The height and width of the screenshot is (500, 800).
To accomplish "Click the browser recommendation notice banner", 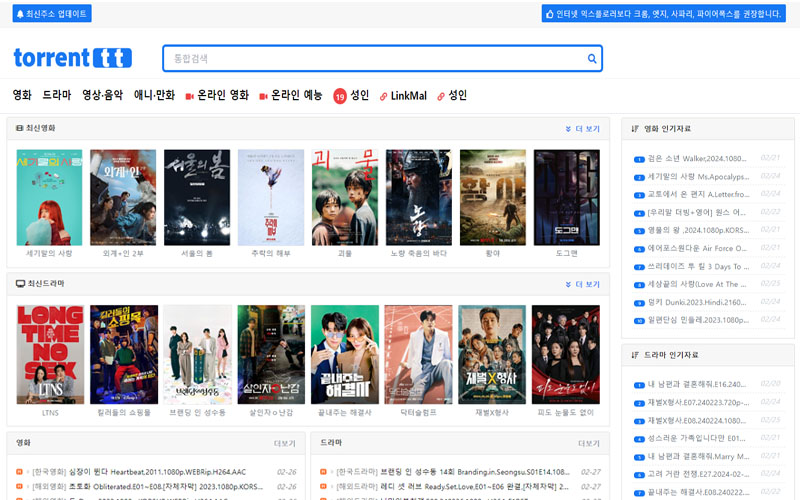I will [663, 14].
